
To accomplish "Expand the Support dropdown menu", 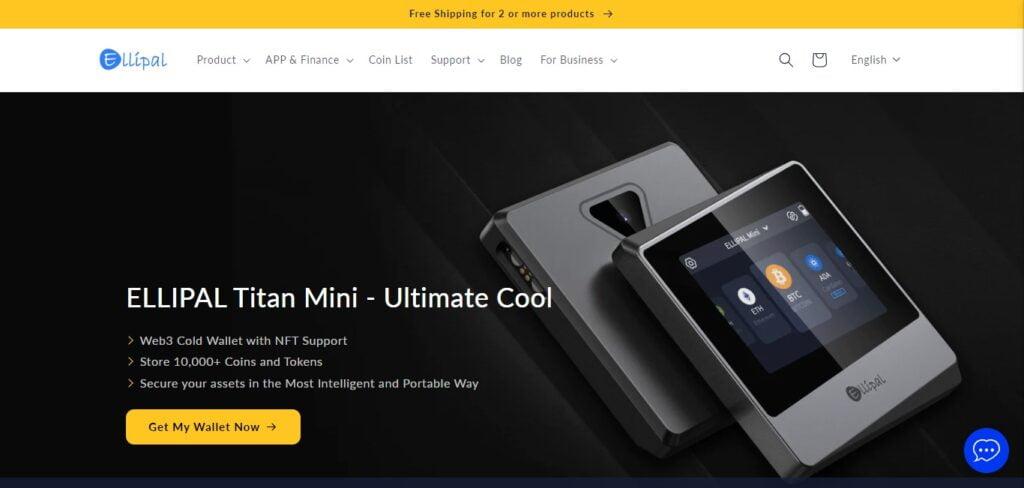I will click(x=457, y=60).
